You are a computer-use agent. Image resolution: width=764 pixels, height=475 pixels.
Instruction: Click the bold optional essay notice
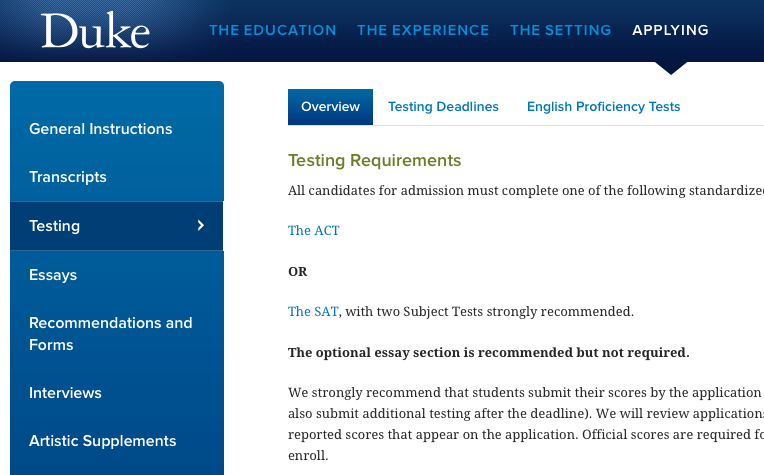(x=489, y=352)
